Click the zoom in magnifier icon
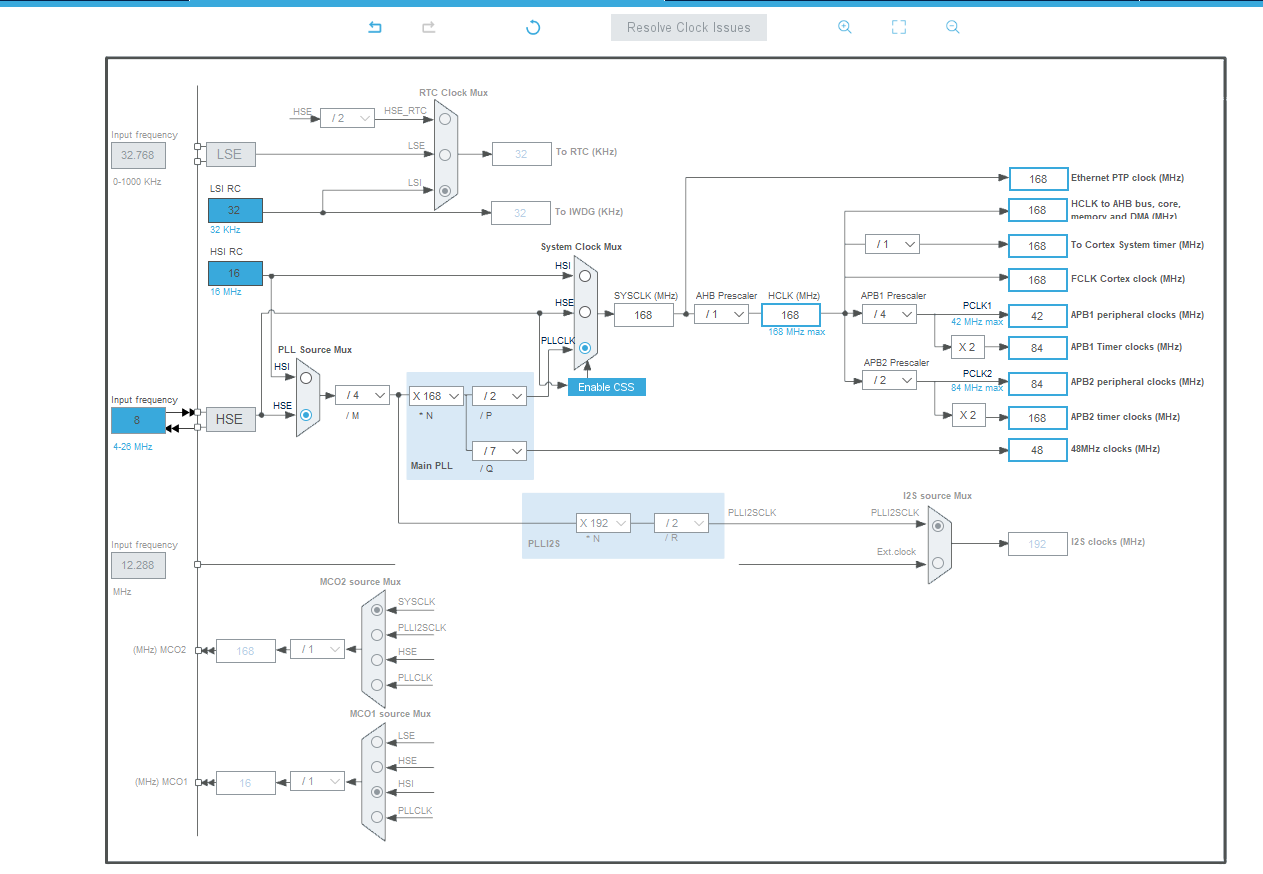The width and height of the screenshot is (1263, 874). [845, 27]
